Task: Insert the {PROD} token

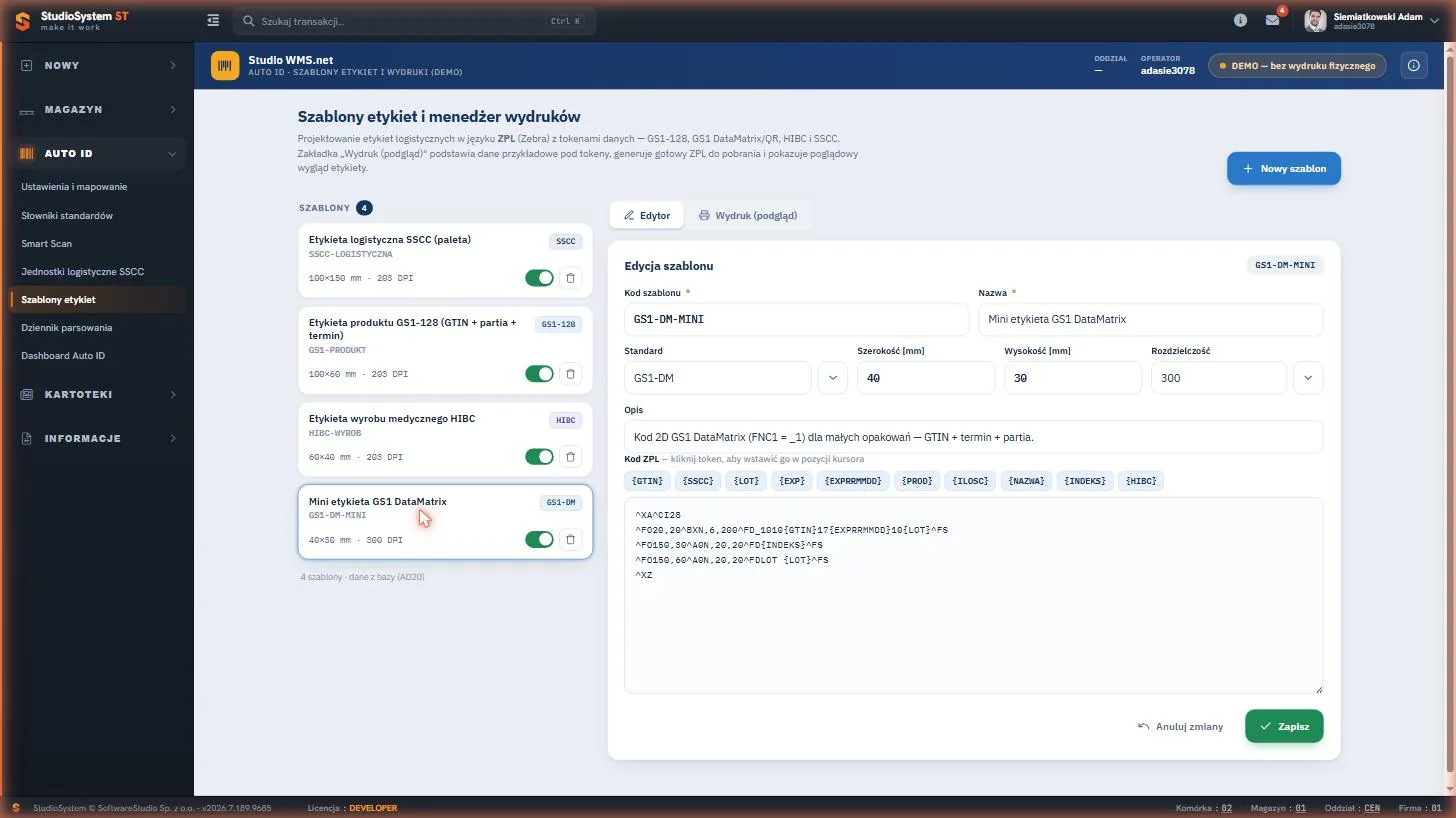Action: [917, 481]
